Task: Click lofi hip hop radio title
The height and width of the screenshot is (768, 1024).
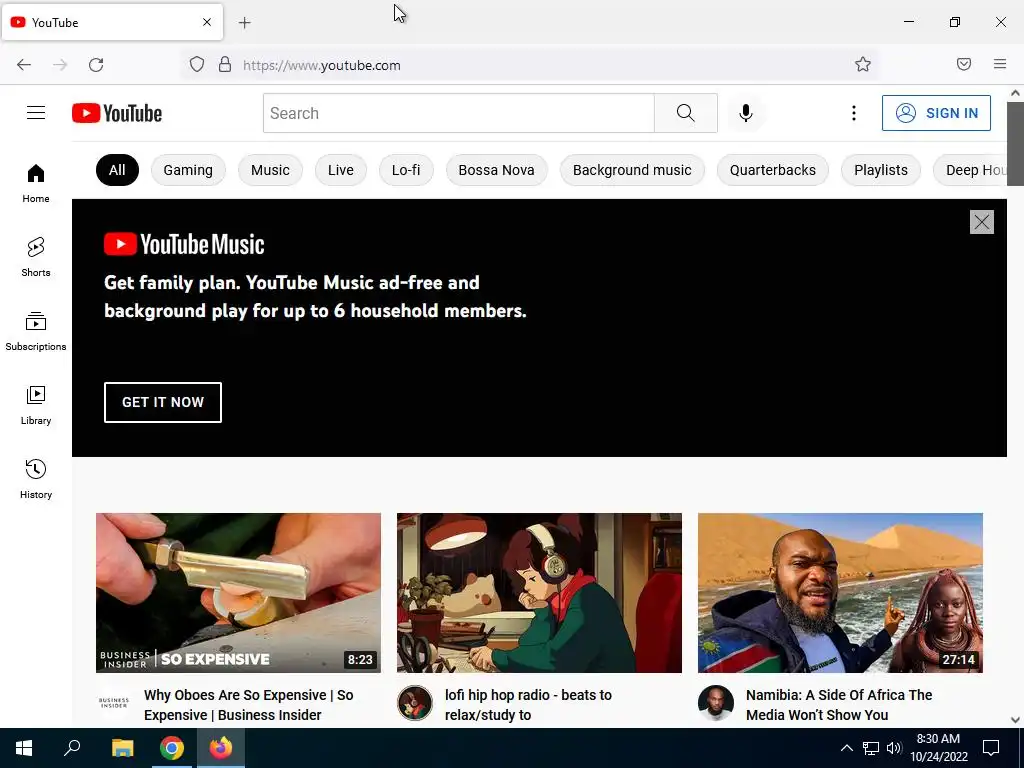Action: (x=528, y=705)
